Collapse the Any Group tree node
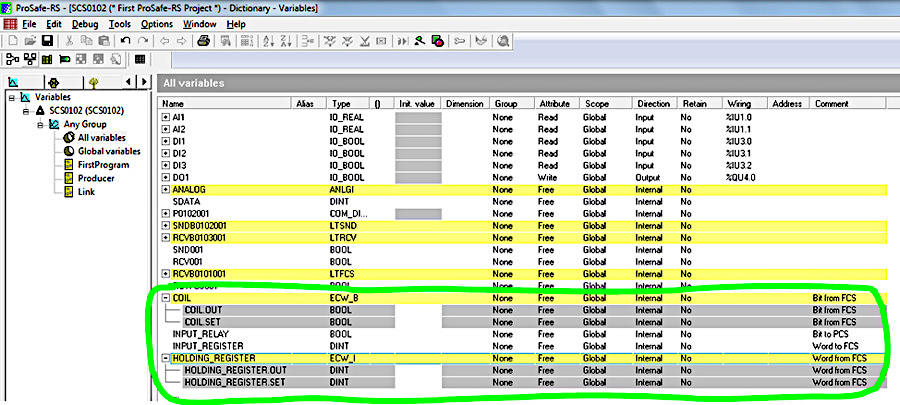900x405 pixels. coord(40,124)
